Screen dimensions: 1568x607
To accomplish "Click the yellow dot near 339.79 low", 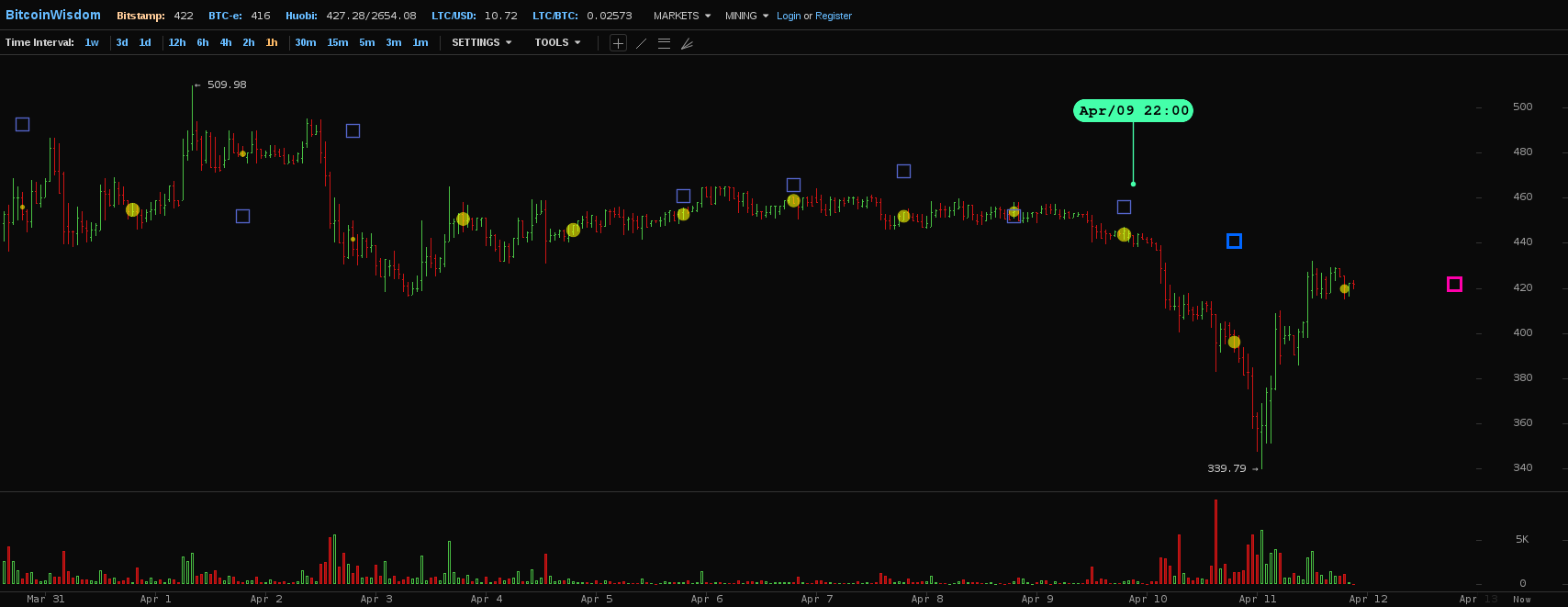I will [x=1234, y=343].
